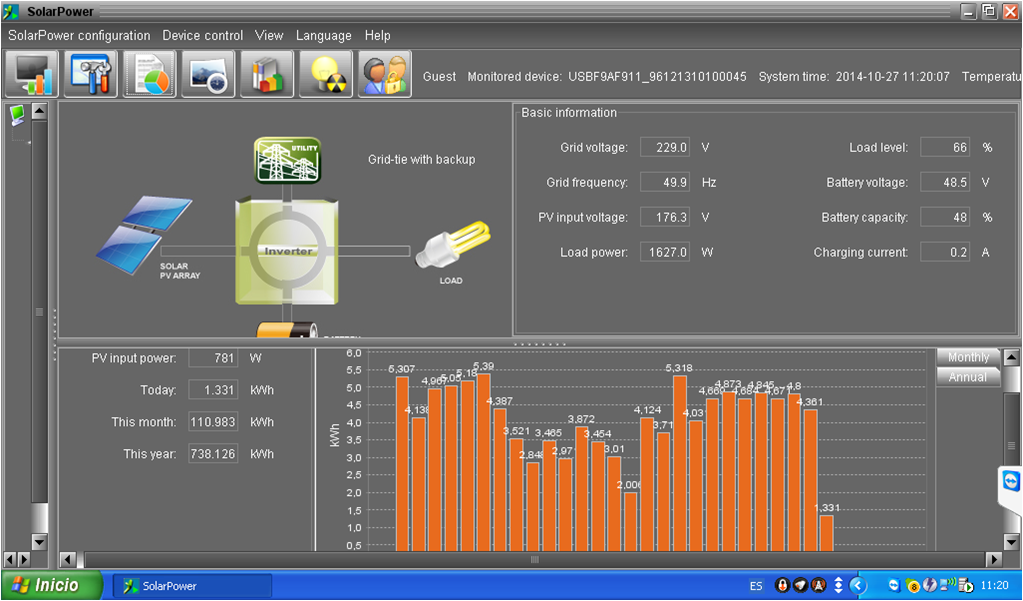Viewport: 1023px width, 601px height.
Task: Click the PV input power value field
Action: pyautogui.click(x=213, y=358)
